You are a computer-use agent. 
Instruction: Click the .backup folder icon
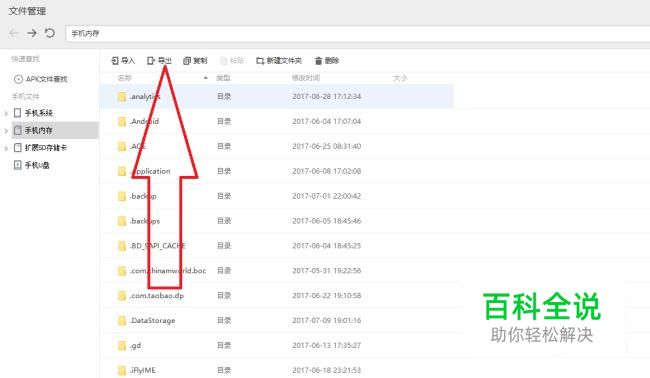pyautogui.click(x=122, y=196)
